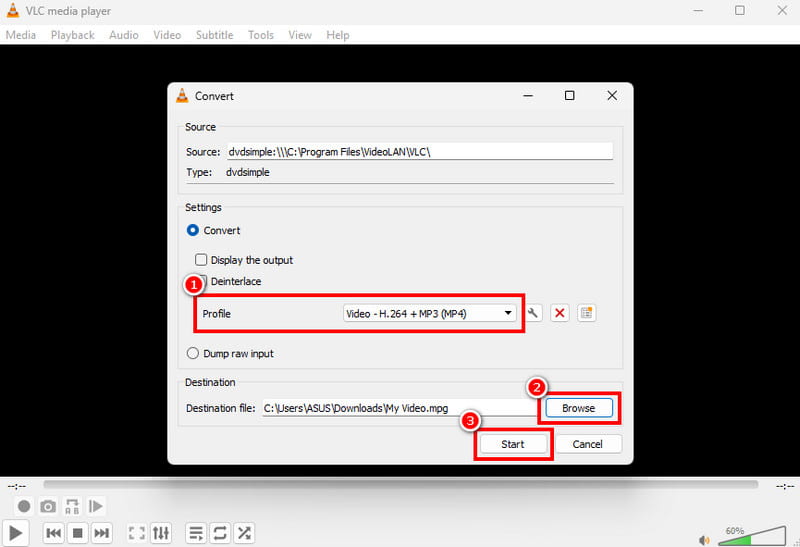Viewport: 800px width, 547px height.
Task: Take a snapshot with camera icon
Action: click(x=48, y=506)
